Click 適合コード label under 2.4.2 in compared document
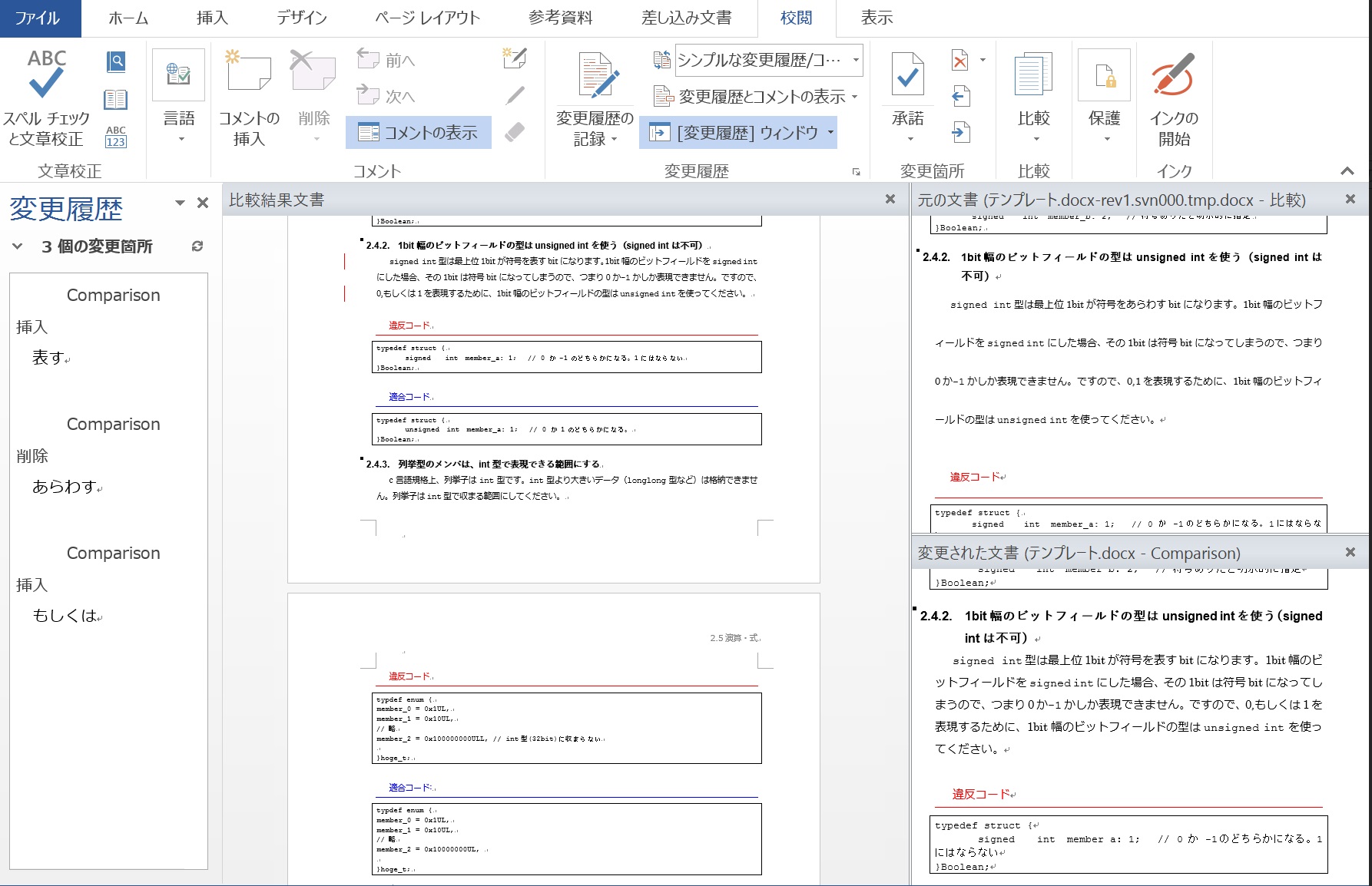The width and height of the screenshot is (1372, 886). [x=411, y=397]
